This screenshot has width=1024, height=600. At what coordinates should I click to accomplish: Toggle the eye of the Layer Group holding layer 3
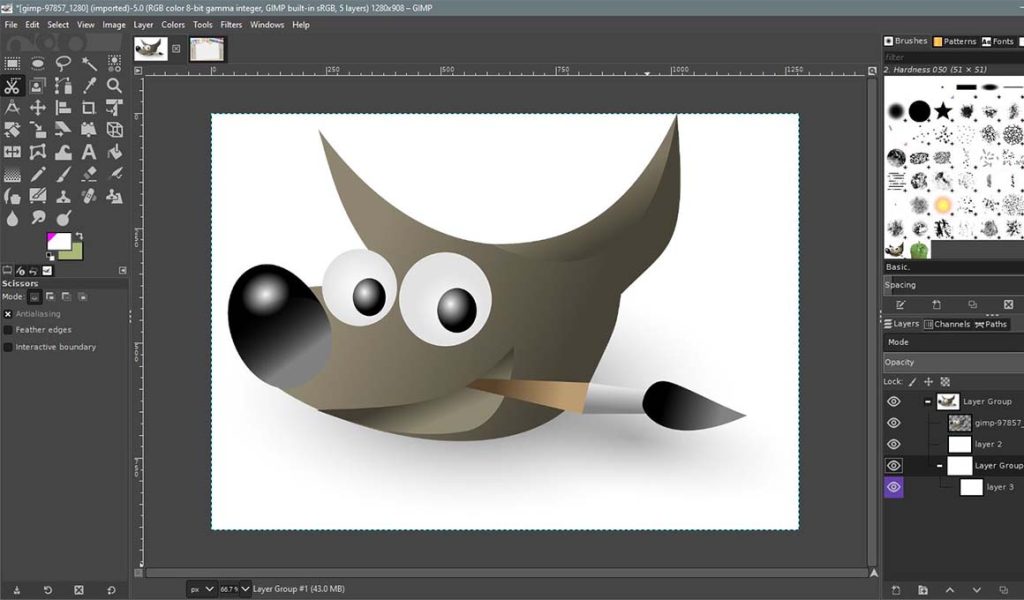pos(893,466)
